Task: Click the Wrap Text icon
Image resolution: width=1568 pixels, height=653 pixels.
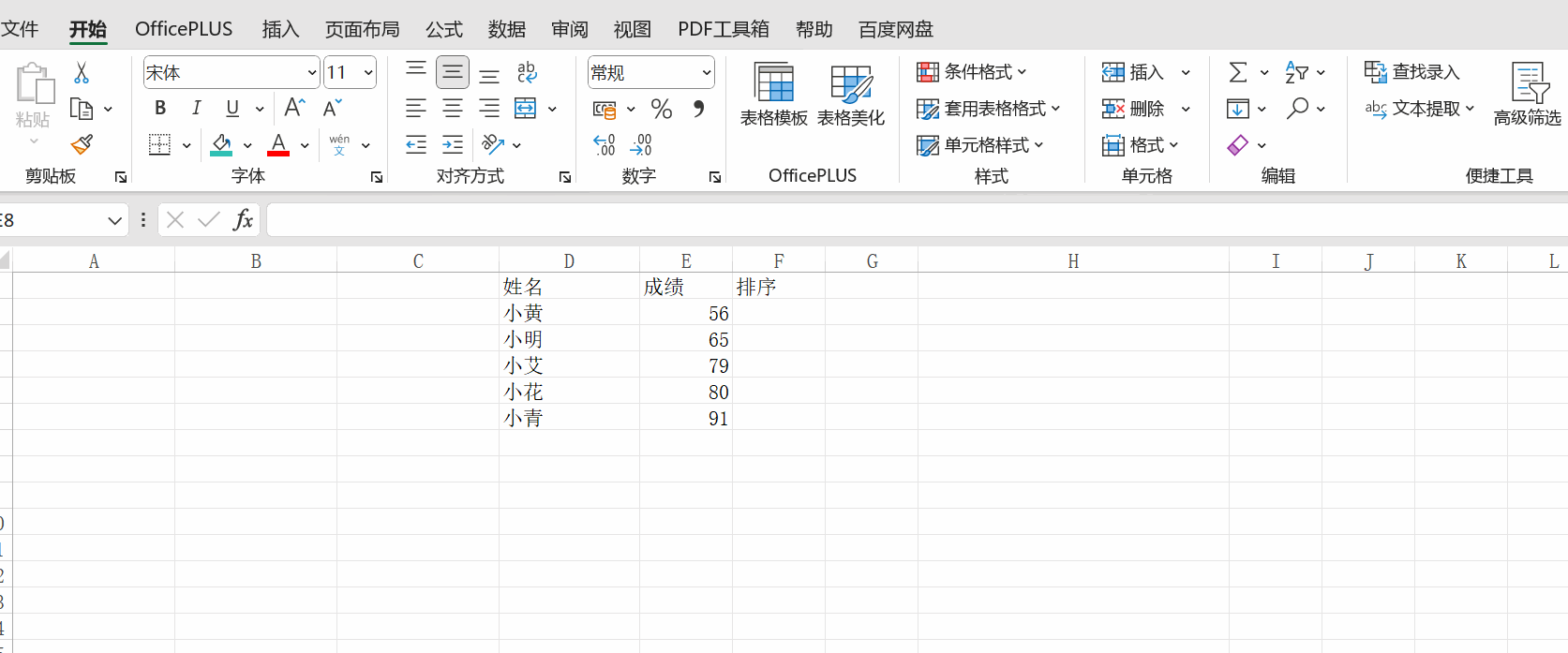Action: click(527, 72)
